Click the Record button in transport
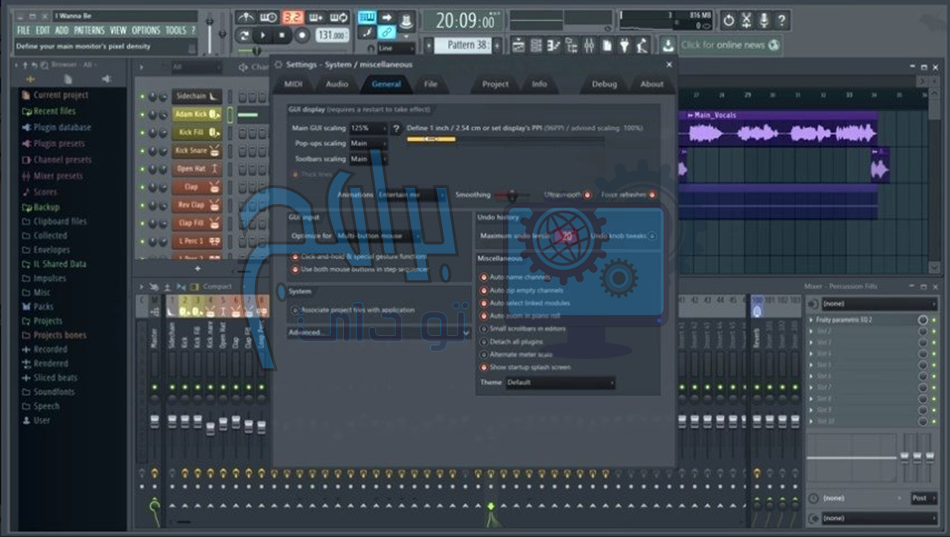The image size is (950, 537). [301, 36]
